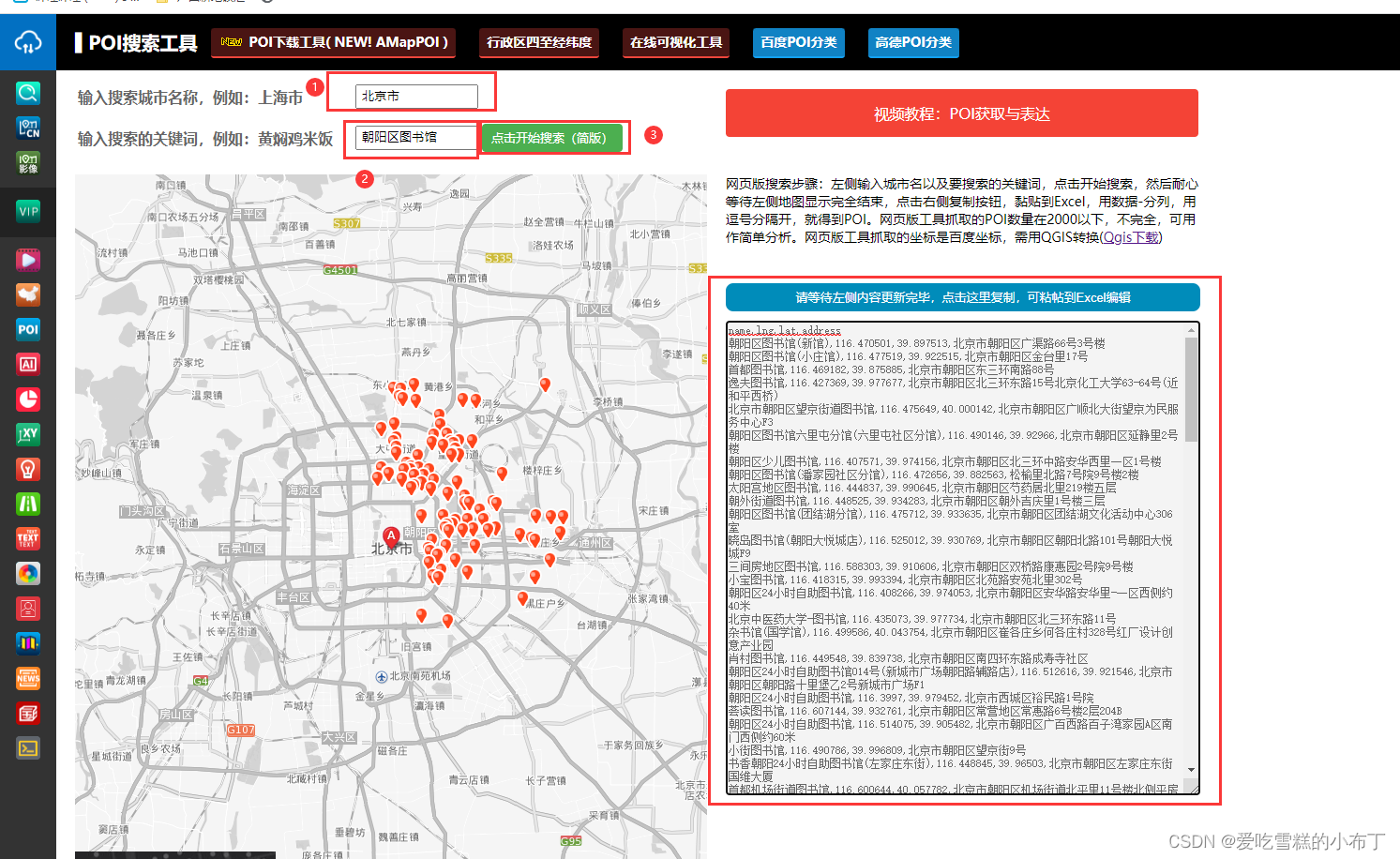Click the 通州区 district label on map
This screenshot has width=1400, height=859.
(595, 543)
